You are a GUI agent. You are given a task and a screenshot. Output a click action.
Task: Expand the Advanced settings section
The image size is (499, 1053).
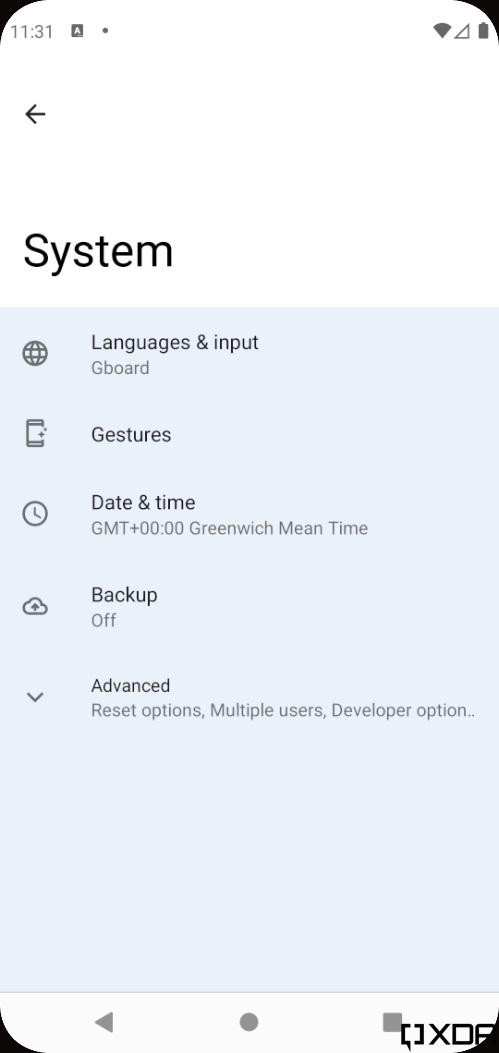(249, 698)
